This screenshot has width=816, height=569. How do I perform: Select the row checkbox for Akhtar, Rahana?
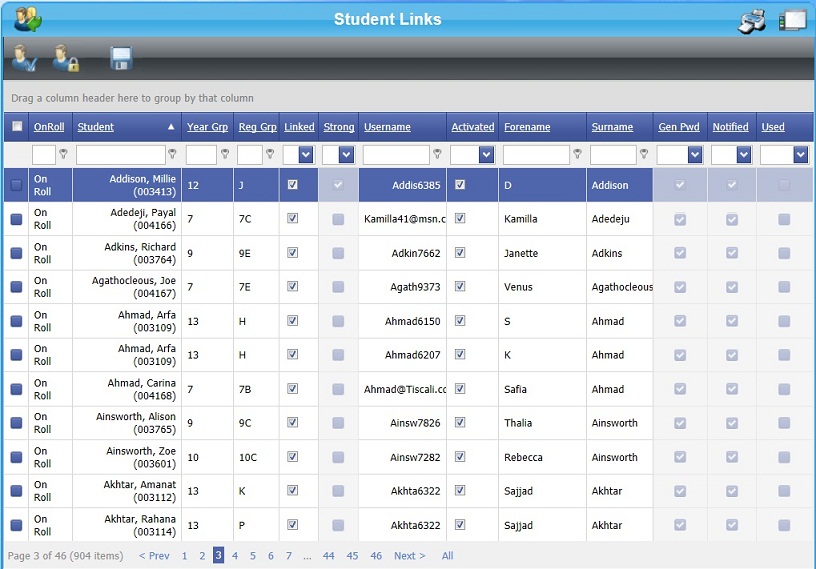coord(17,525)
